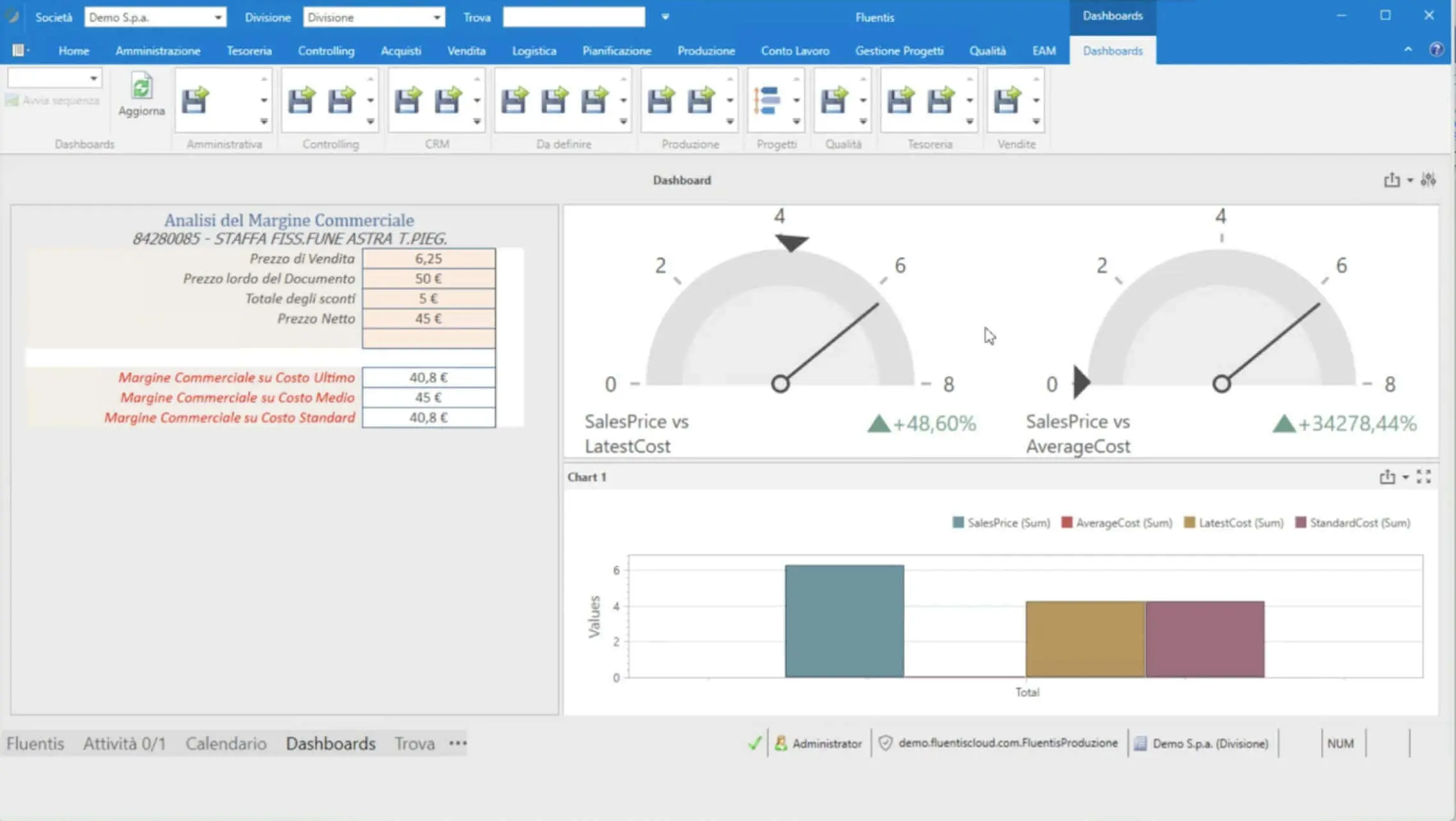1456x821 pixels.
Task: Open the Amministrativa dashboard icon
Action: pos(196,100)
